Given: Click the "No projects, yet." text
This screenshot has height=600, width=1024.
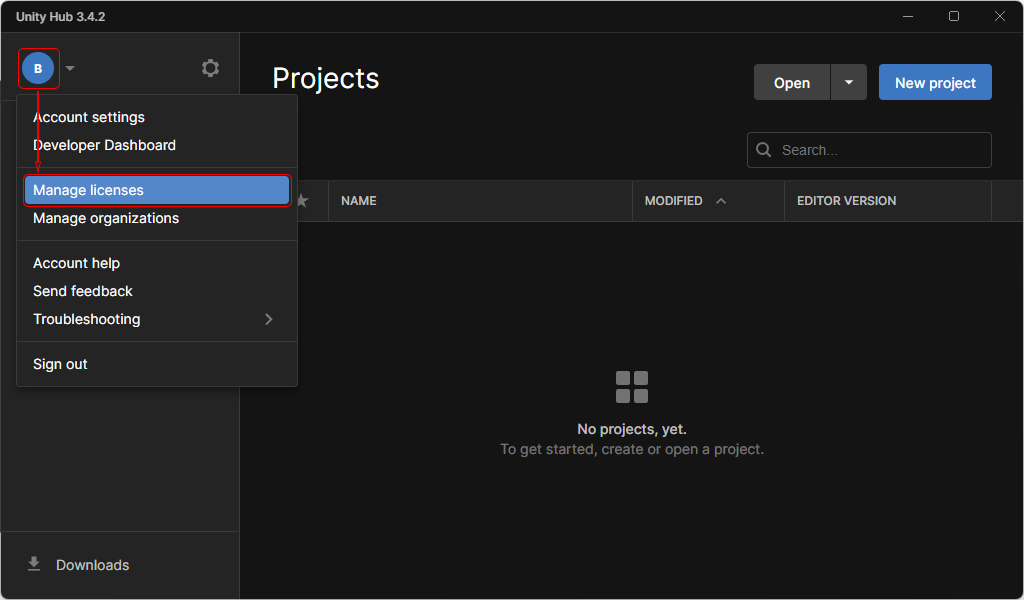Looking at the screenshot, I should pyautogui.click(x=632, y=430).
